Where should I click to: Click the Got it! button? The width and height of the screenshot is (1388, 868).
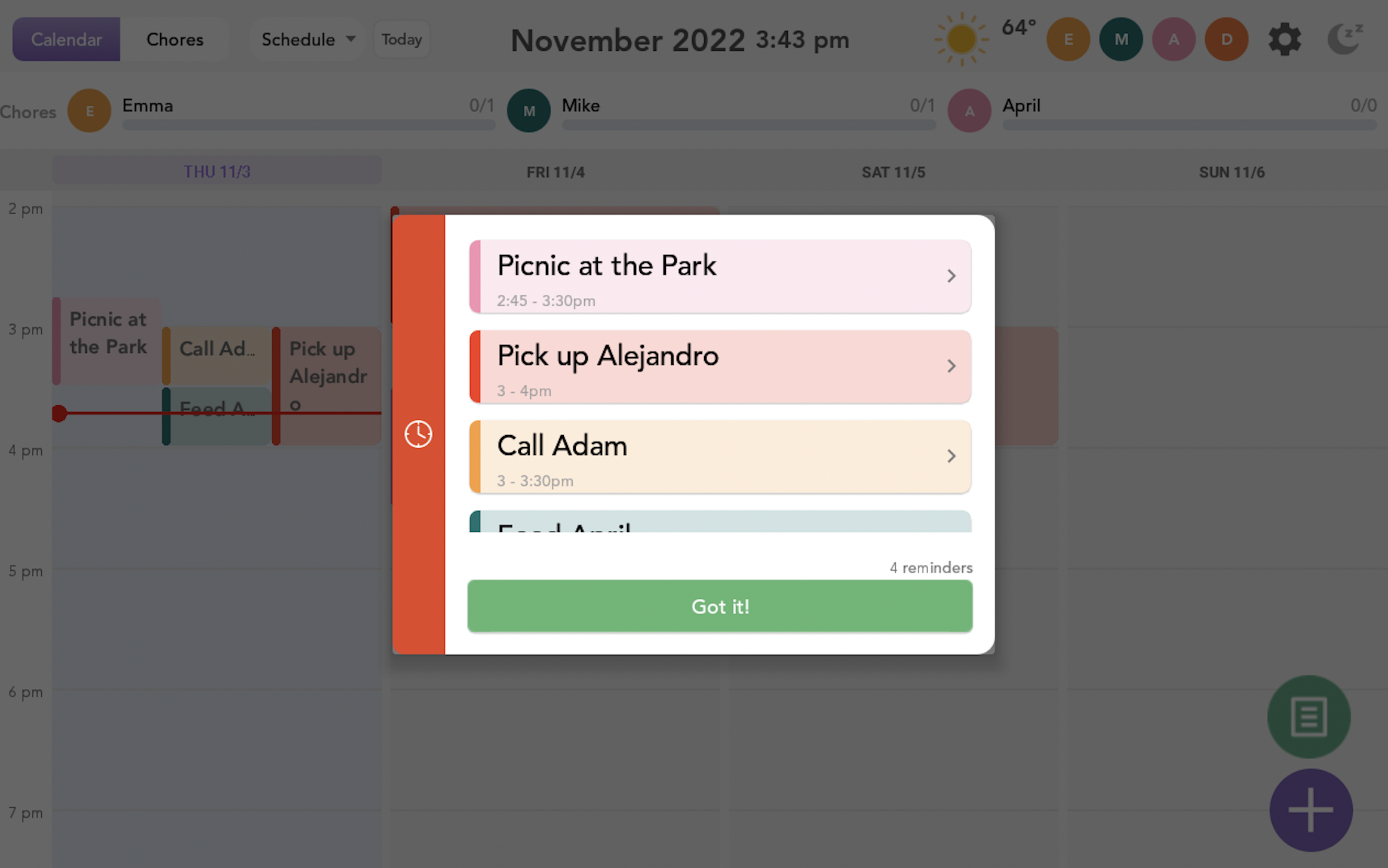pyautogui.click(x=719, y=605)
